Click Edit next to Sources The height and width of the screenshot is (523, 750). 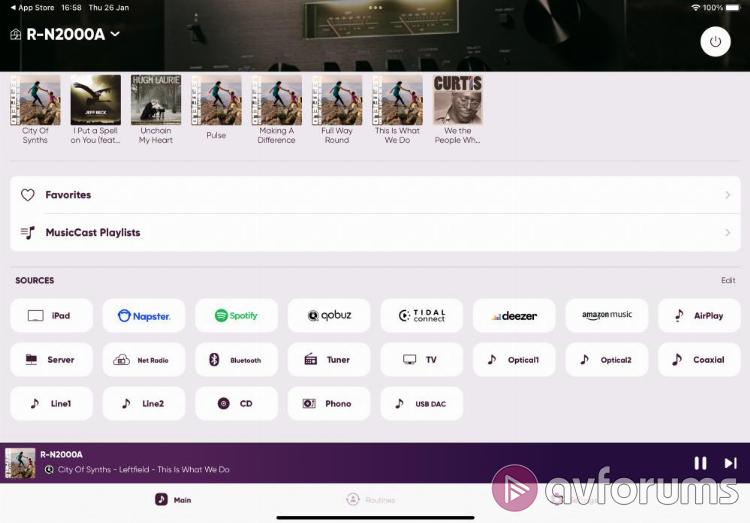click(727, 281)
